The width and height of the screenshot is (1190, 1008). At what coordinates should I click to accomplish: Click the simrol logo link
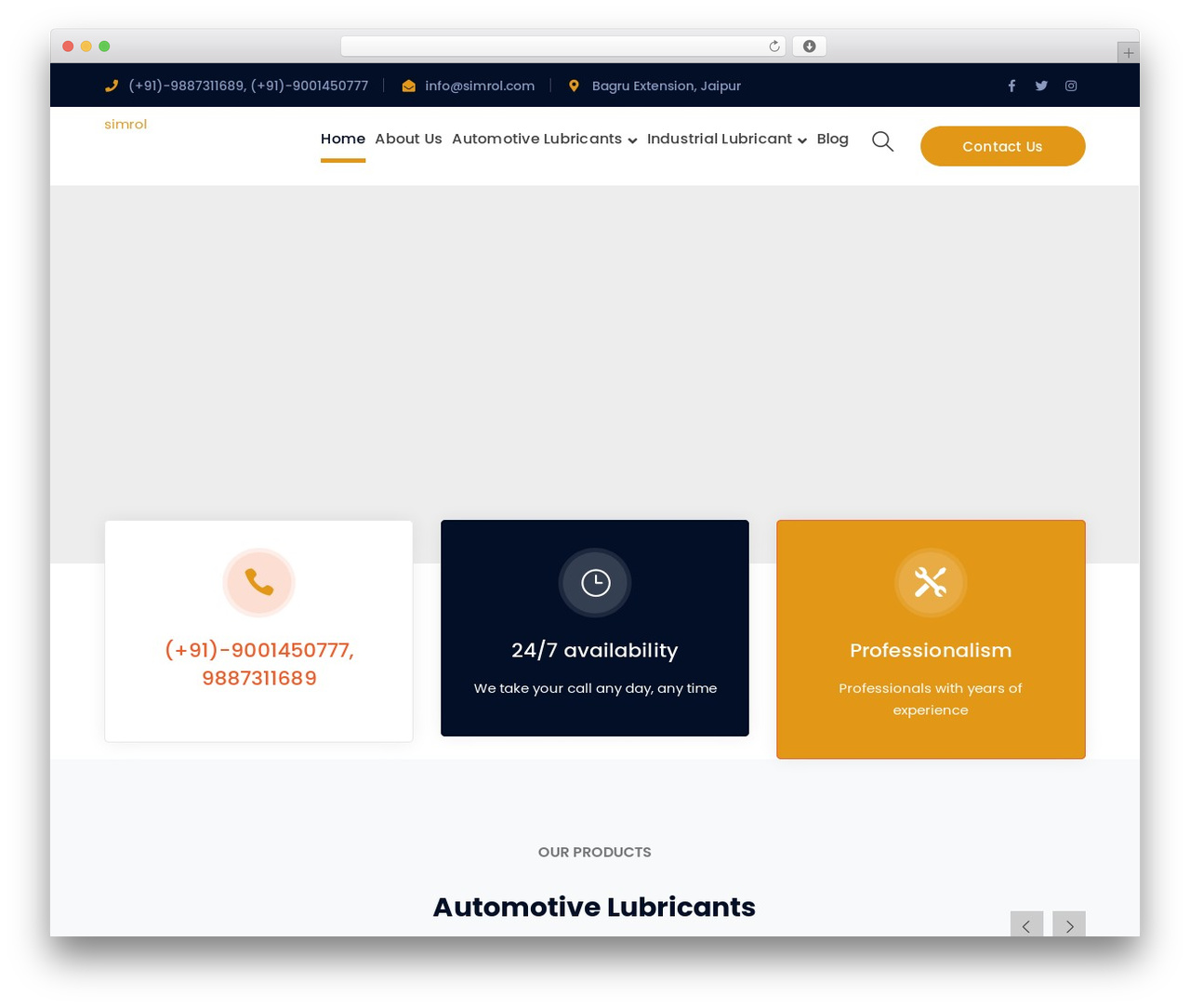point(126,124)
